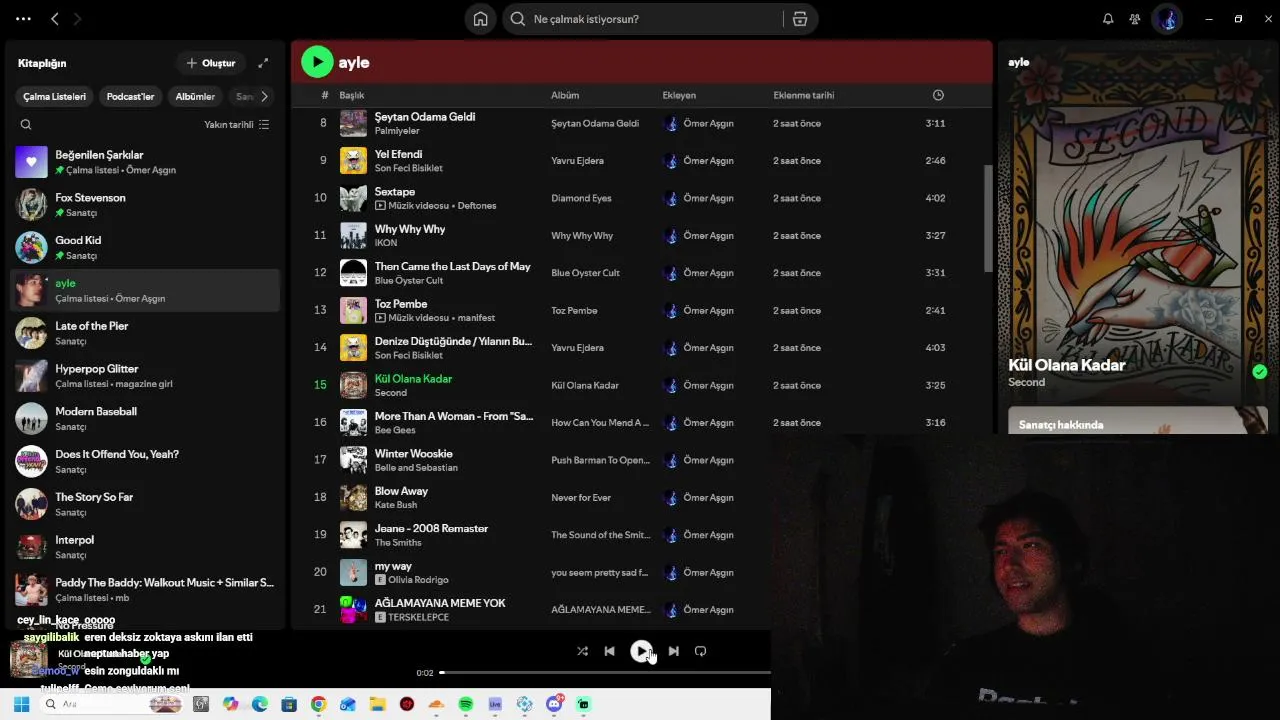Select the Çalma Listeleri filter chip

[x=55, y=97]
